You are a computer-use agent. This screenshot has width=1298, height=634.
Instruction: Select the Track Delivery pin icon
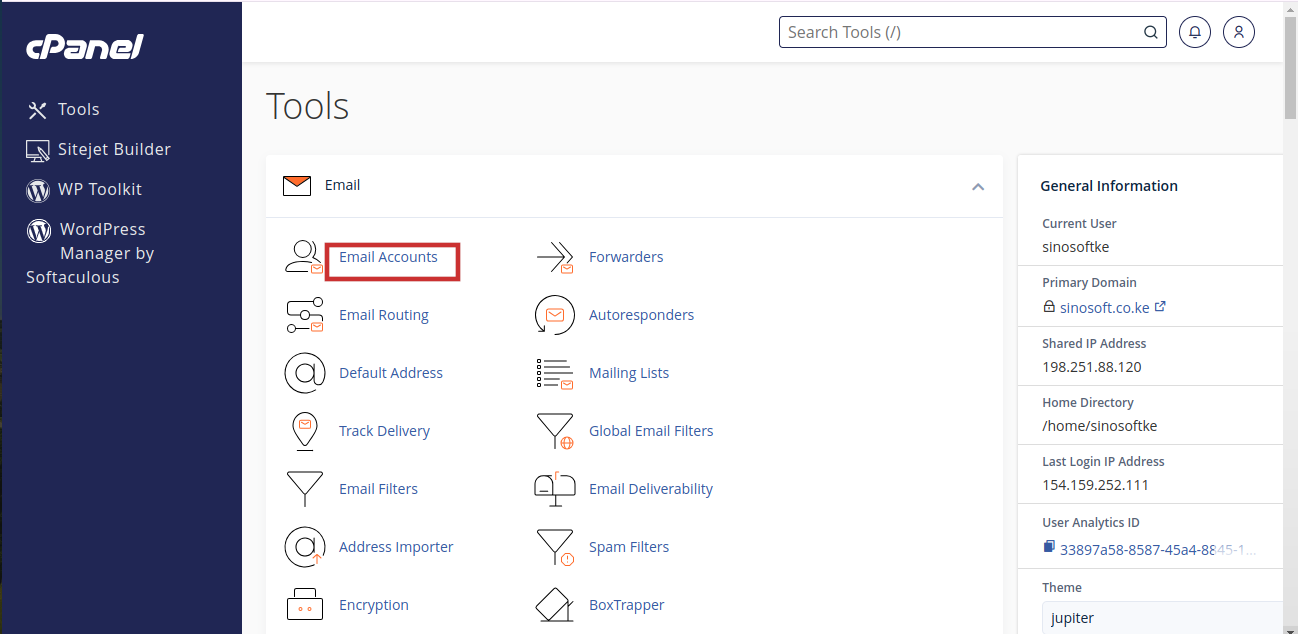pos(304,431)
